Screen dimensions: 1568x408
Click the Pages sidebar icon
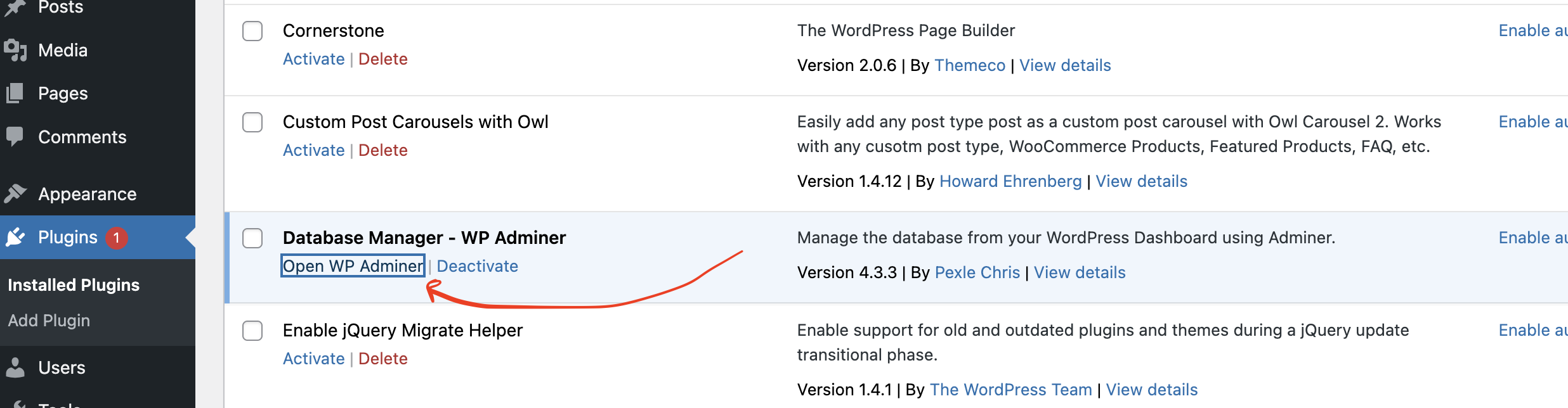pos(15,94)
